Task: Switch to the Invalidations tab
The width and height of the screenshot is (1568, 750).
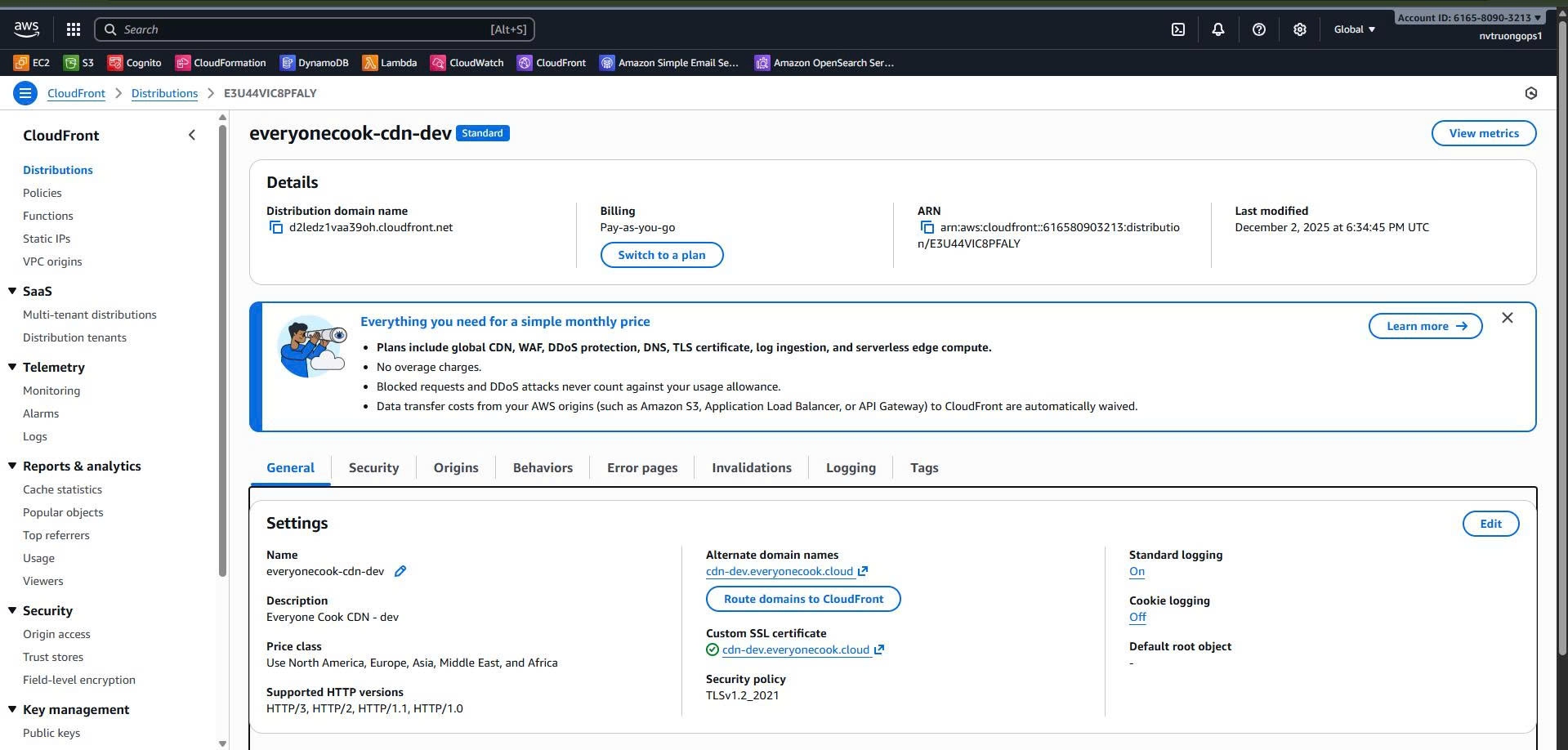Action: [752, 468]
